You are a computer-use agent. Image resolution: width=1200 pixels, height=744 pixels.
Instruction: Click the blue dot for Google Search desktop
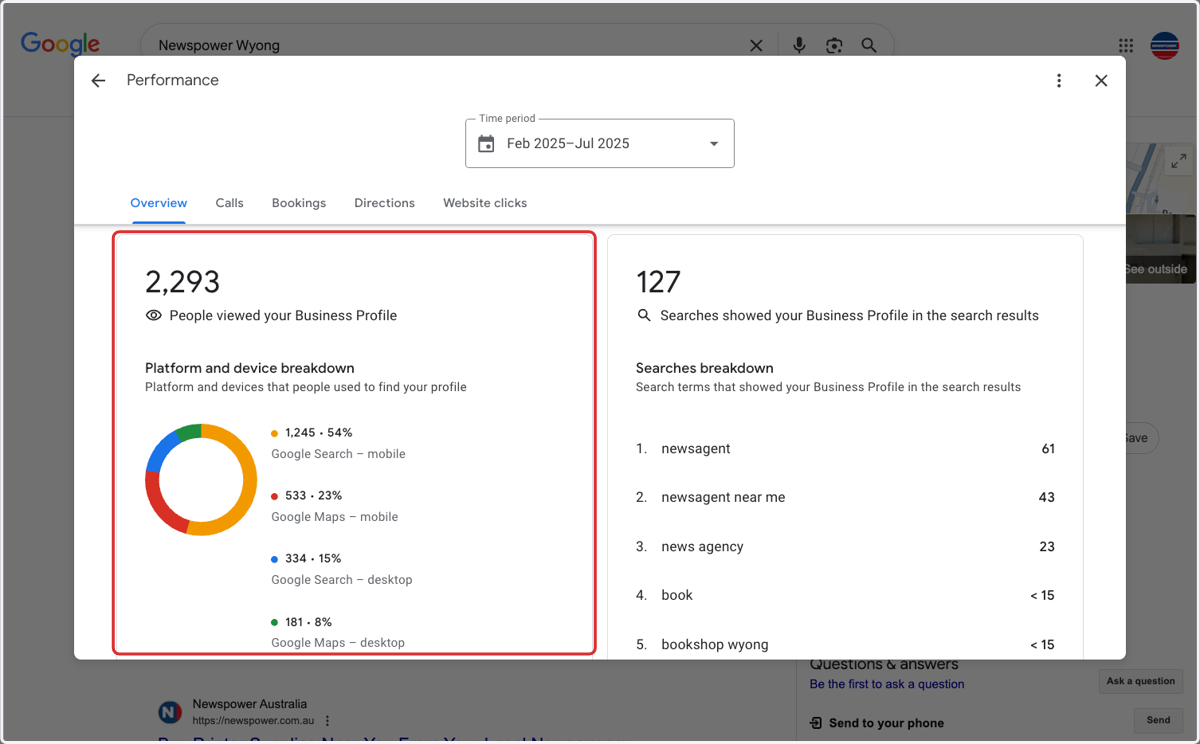[275, 560]
